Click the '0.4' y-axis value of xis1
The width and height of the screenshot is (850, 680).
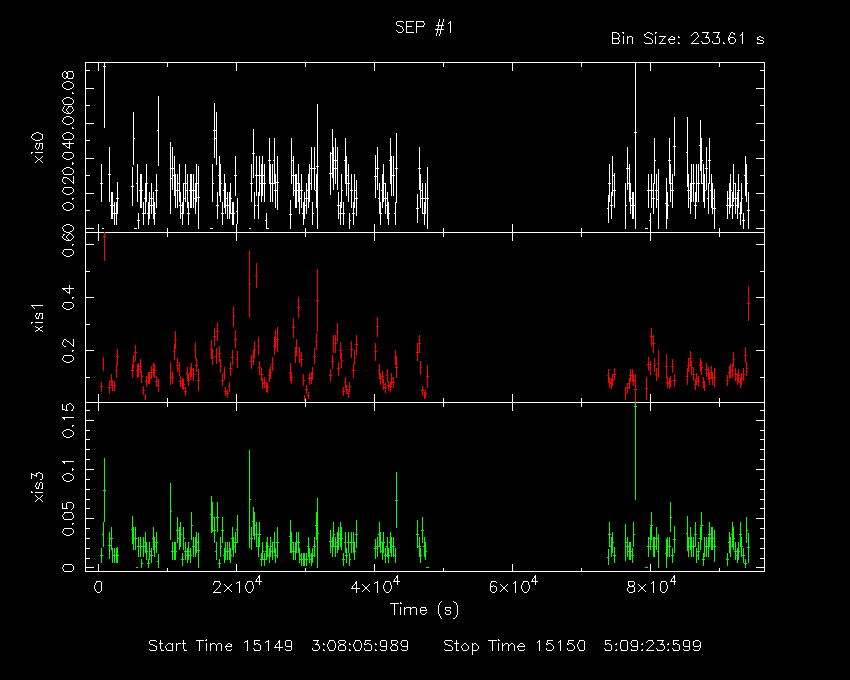[x=69, y=298]
